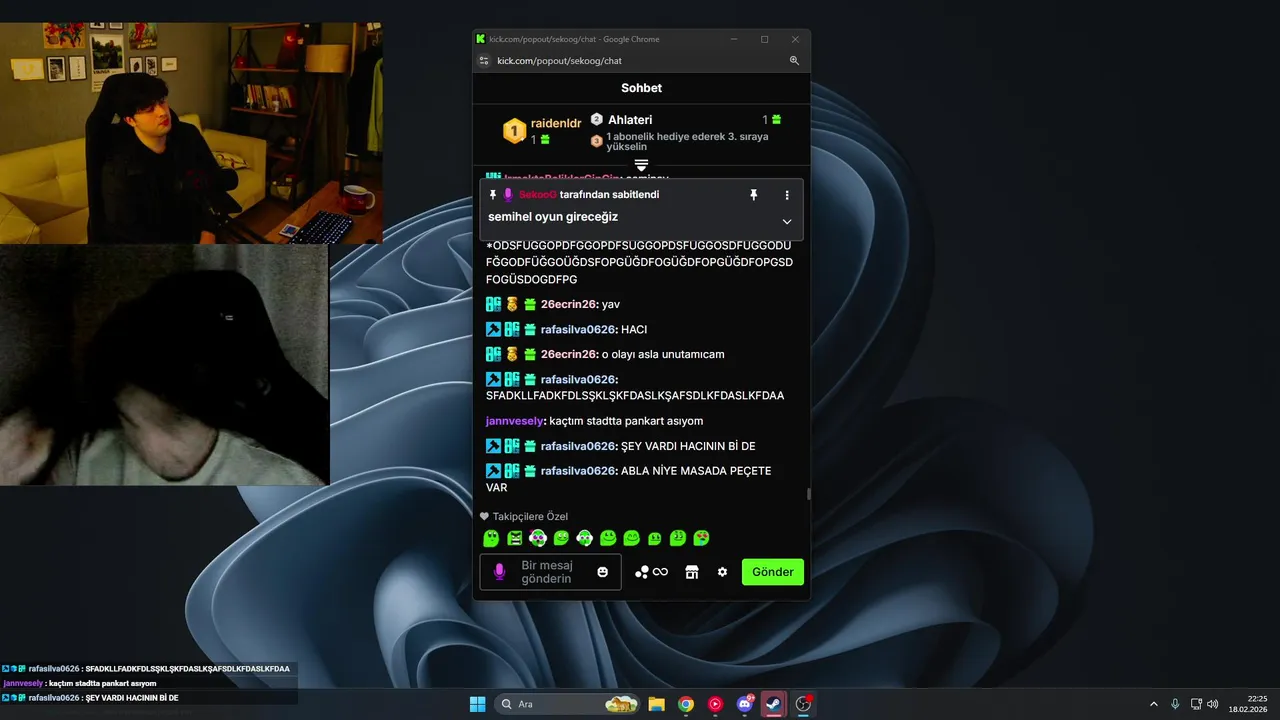1280x720 pixels.
Task: Click gift icon under raidenldr
Action: 545,139
